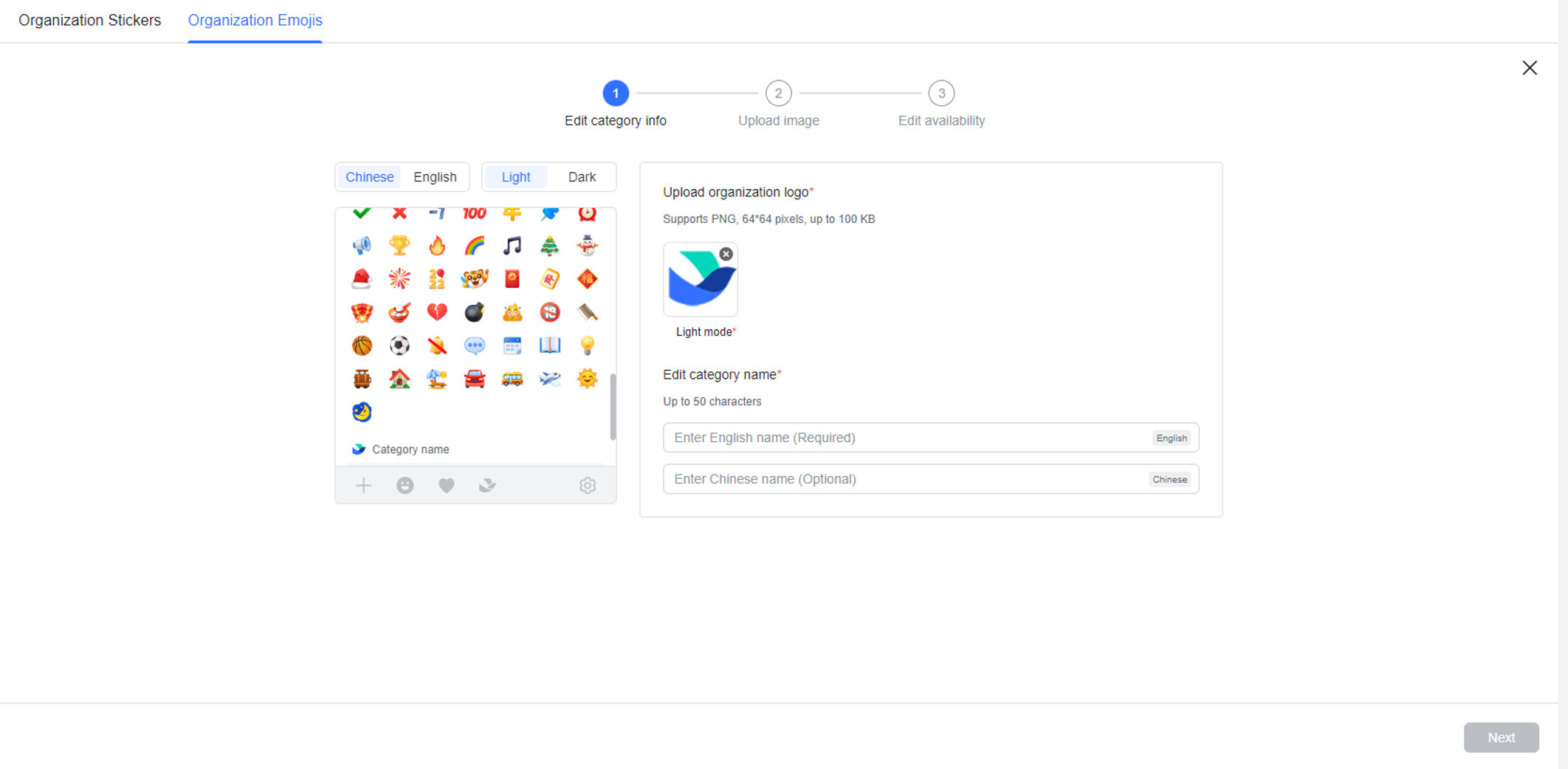Open the smiley emoji category
The height and width of the screenshot is (769, 1568).
pyautogui.click(x=405, y=485)
